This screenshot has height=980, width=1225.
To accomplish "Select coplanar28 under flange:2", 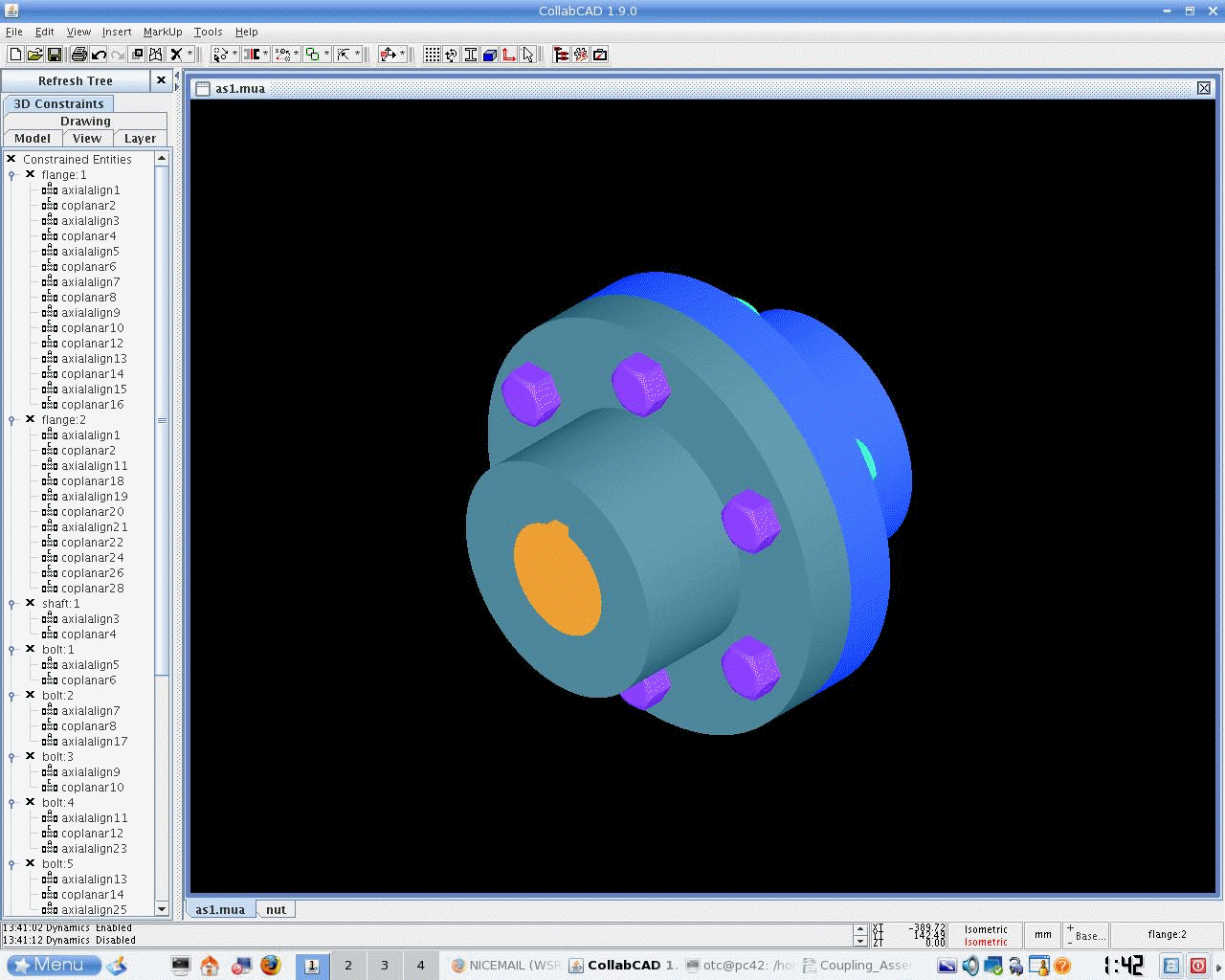I will (93, 589).
